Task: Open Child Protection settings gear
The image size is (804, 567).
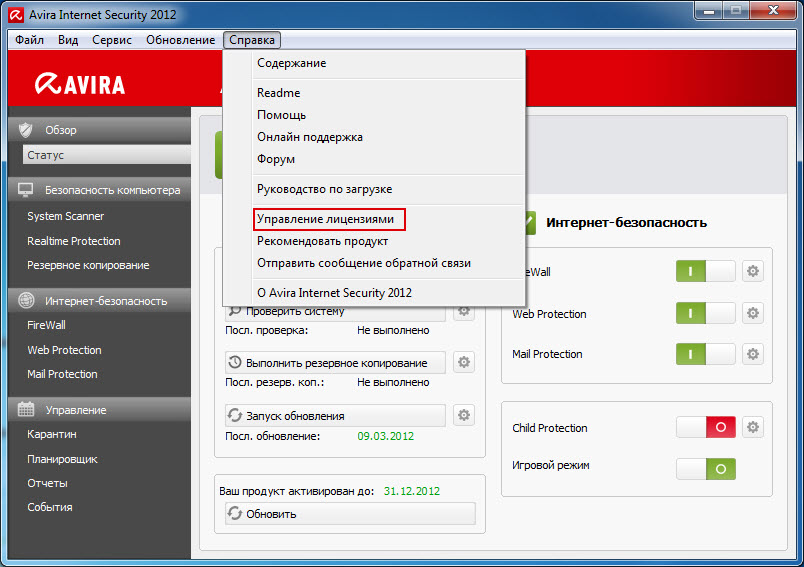Action: (x=752, y=427)
